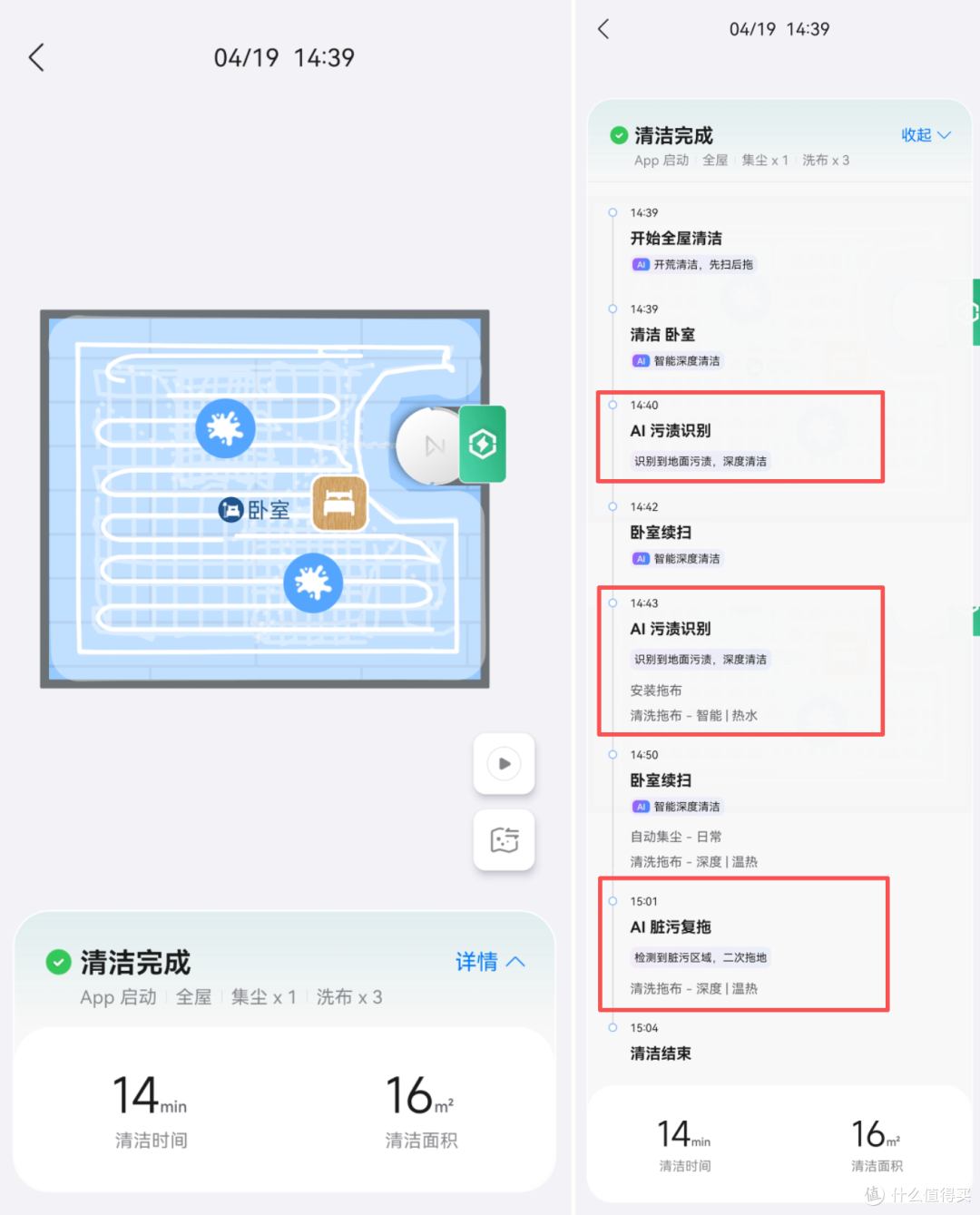Image resolution: width=980 pixels, height=1215 pixels.
Task: Select the 卧室 room label on the map
Action: (x=255, y=510)
